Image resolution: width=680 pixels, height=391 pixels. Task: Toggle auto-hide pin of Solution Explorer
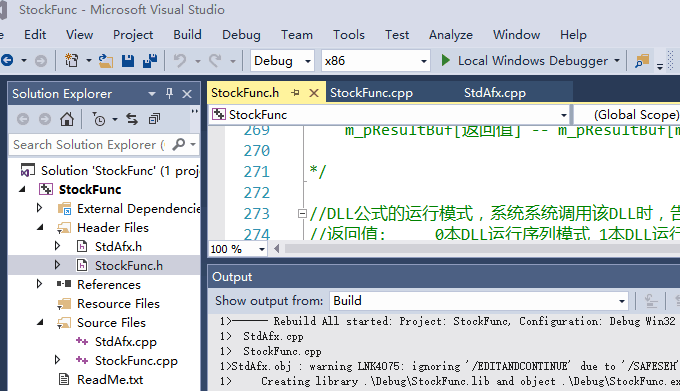[170, 94]
